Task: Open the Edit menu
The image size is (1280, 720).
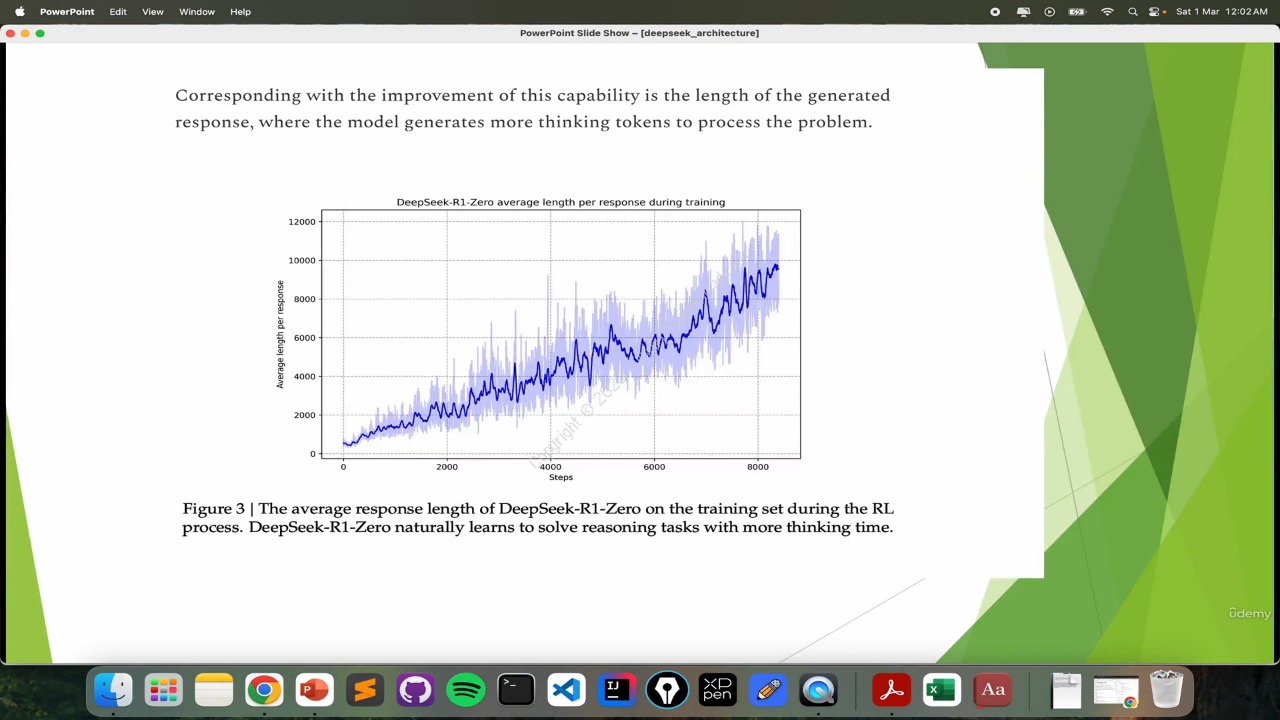Action: 118,12
